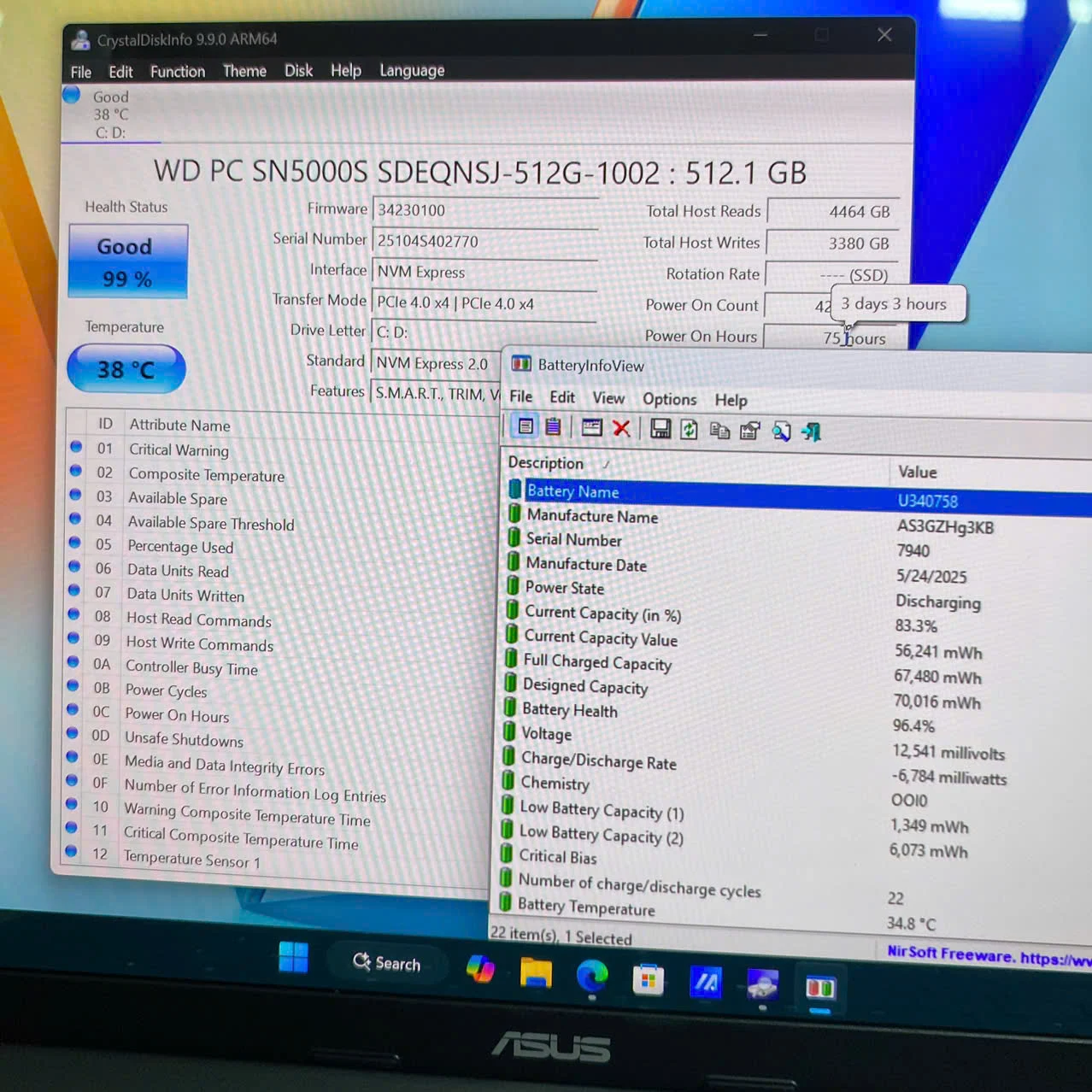Viewport: 1092px width, 1092px height.
Task: Click the Transfer Mode field PCIe 4.0 x4
Action: tap(485, 303)
